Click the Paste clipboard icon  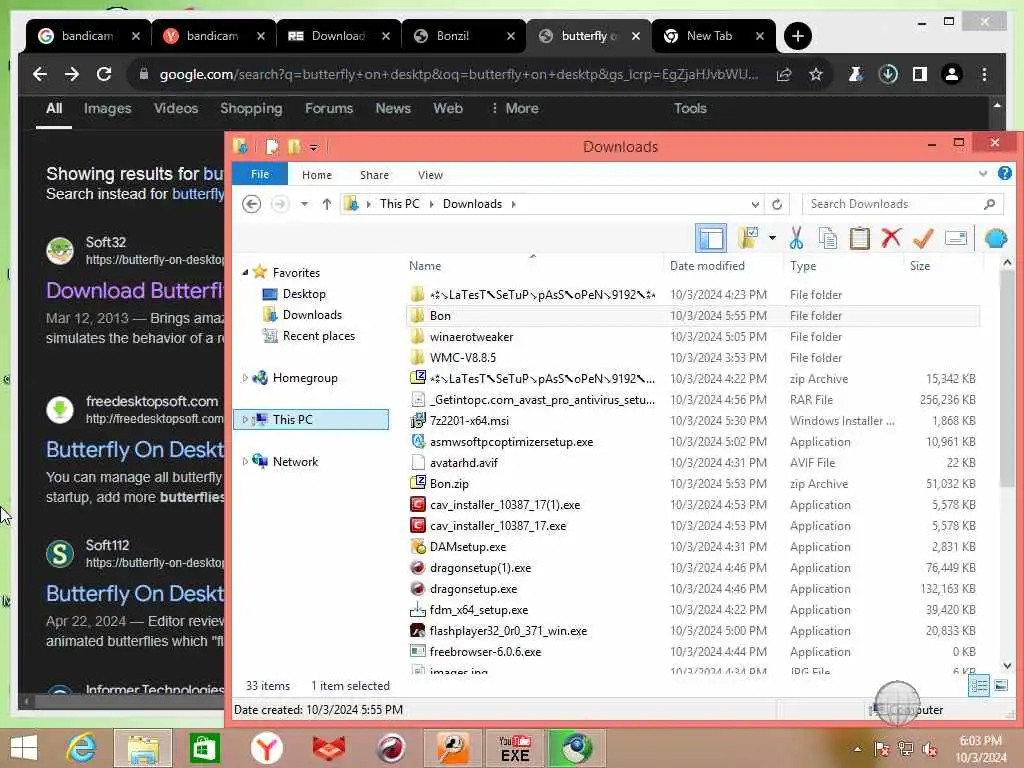(x=859, y=238)
